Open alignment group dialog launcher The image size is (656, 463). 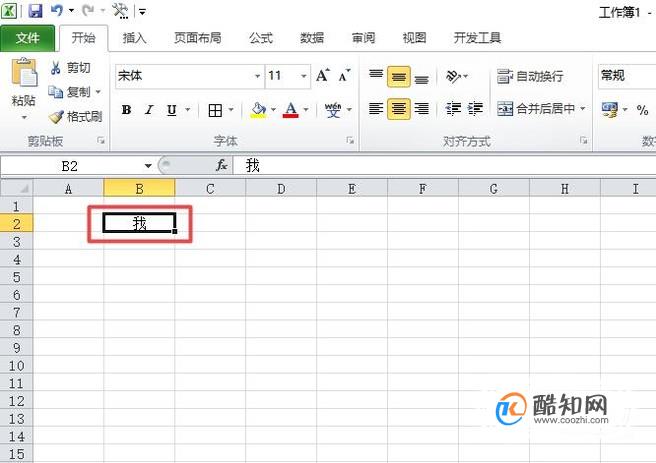584,141
